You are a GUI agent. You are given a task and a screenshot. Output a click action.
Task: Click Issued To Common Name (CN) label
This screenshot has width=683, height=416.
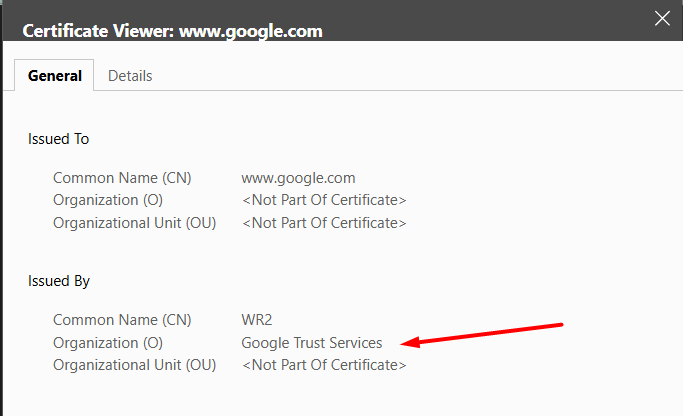[122, 178]
